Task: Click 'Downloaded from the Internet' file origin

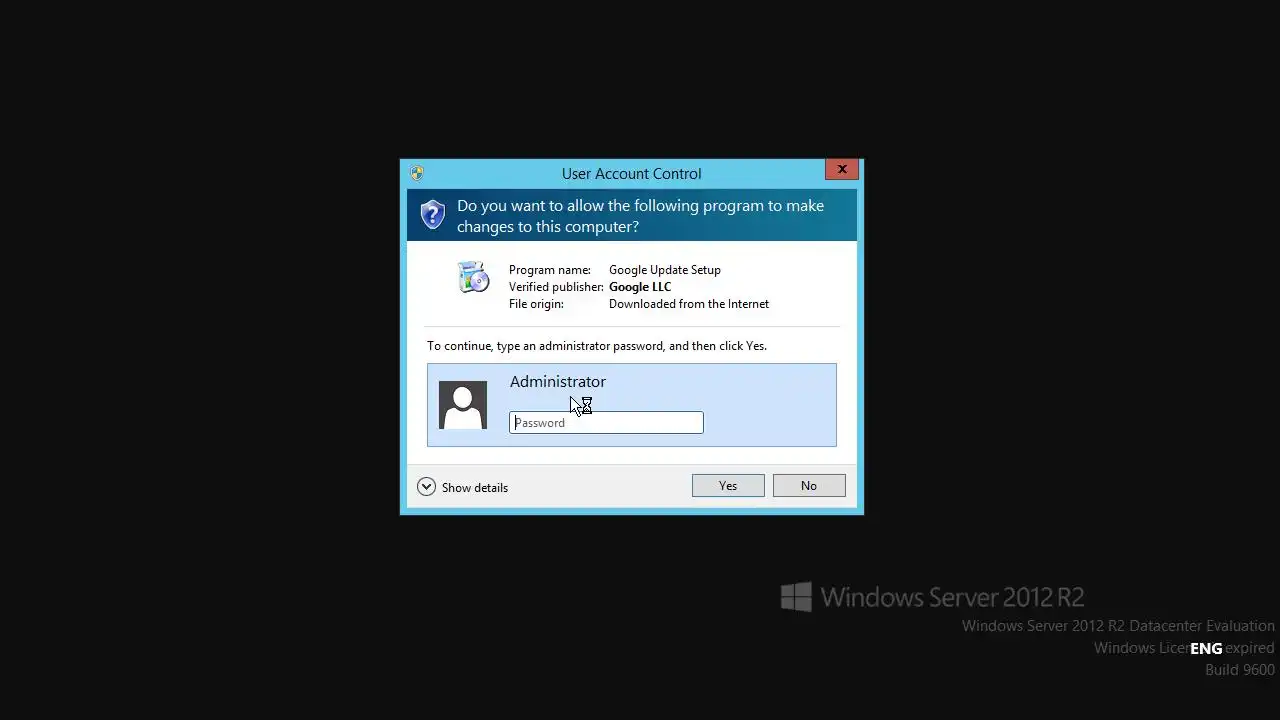Action: (689, 304)
